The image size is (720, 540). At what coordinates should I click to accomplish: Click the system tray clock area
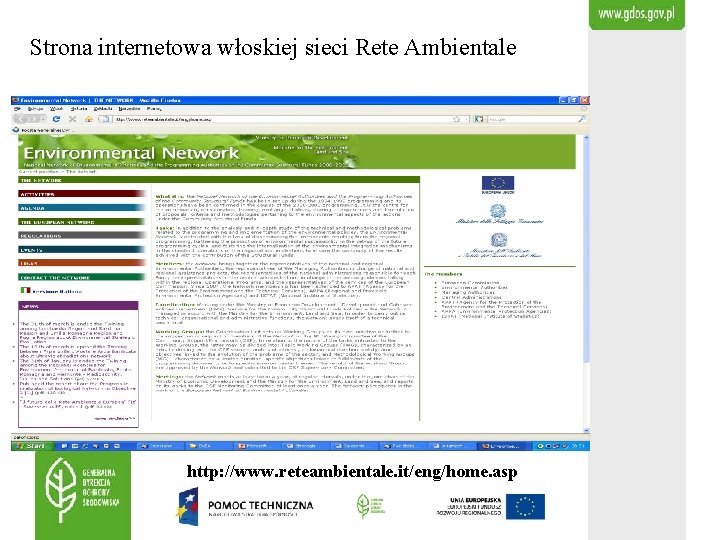coord(579,446)
